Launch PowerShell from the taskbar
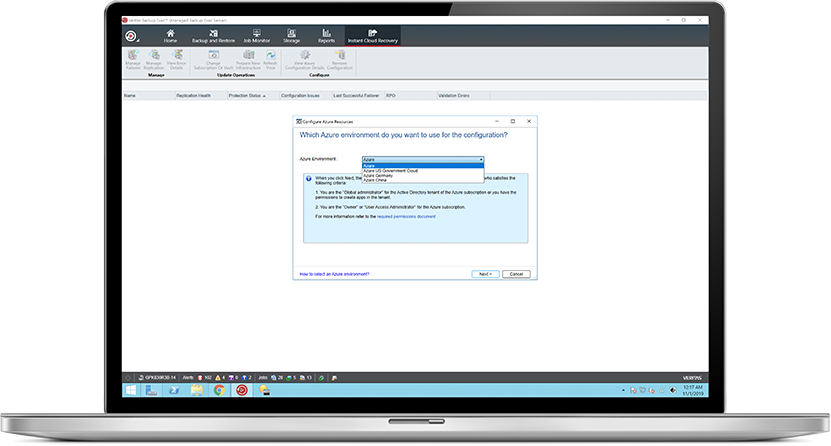The image size is (831, 446). tap(174, 390)
